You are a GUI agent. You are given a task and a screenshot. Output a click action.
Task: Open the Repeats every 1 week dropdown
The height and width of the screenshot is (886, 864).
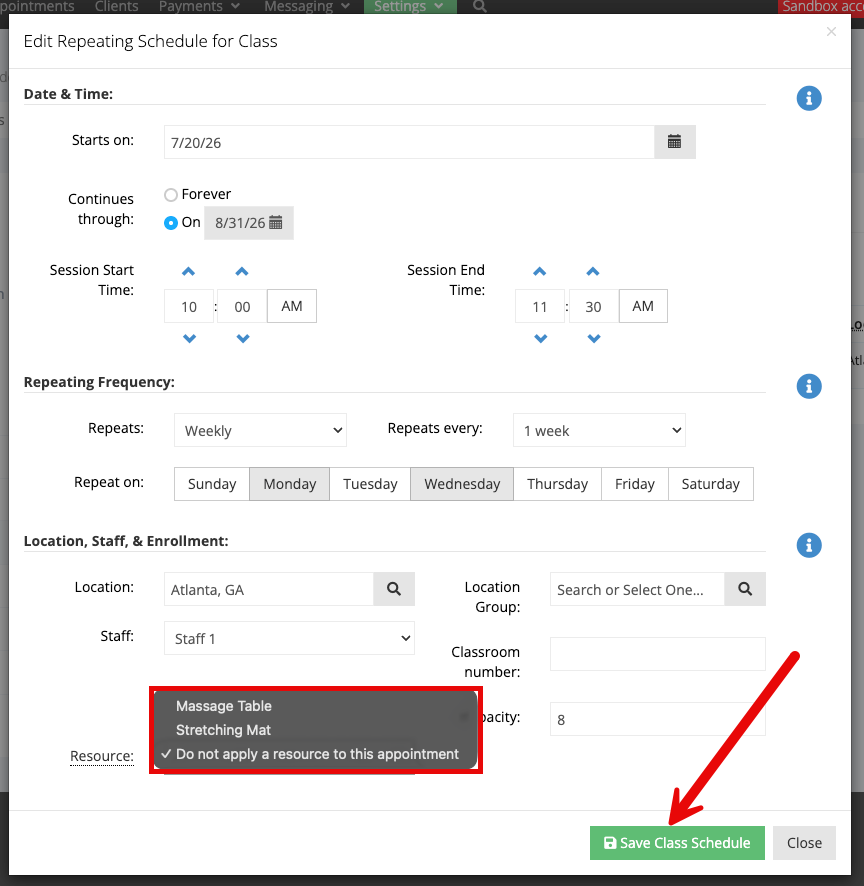599,431
